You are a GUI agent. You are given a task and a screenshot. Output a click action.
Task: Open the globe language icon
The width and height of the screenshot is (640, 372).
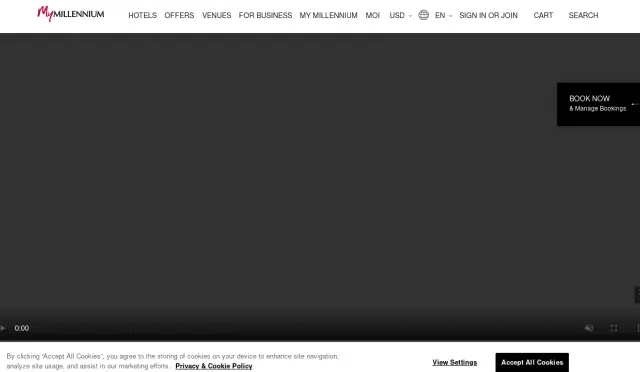tap(424, 15)
